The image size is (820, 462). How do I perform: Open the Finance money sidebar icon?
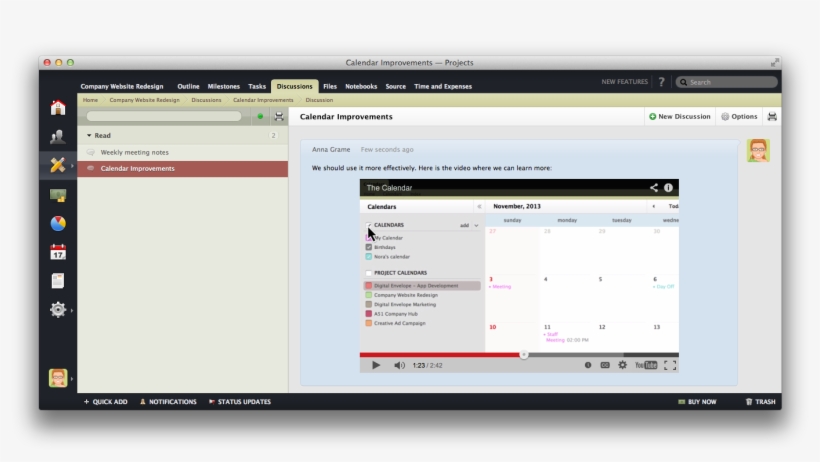coord(58,195)
